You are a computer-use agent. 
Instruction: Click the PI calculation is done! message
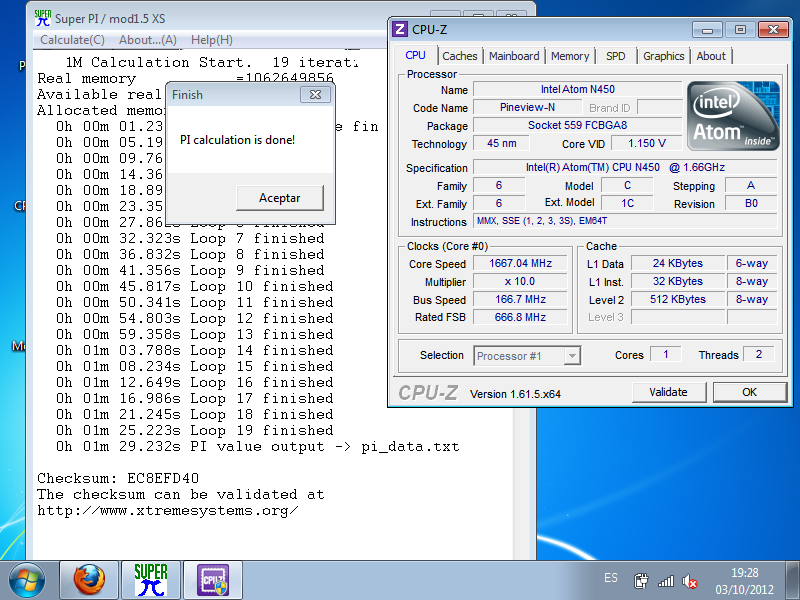point(237,140)
